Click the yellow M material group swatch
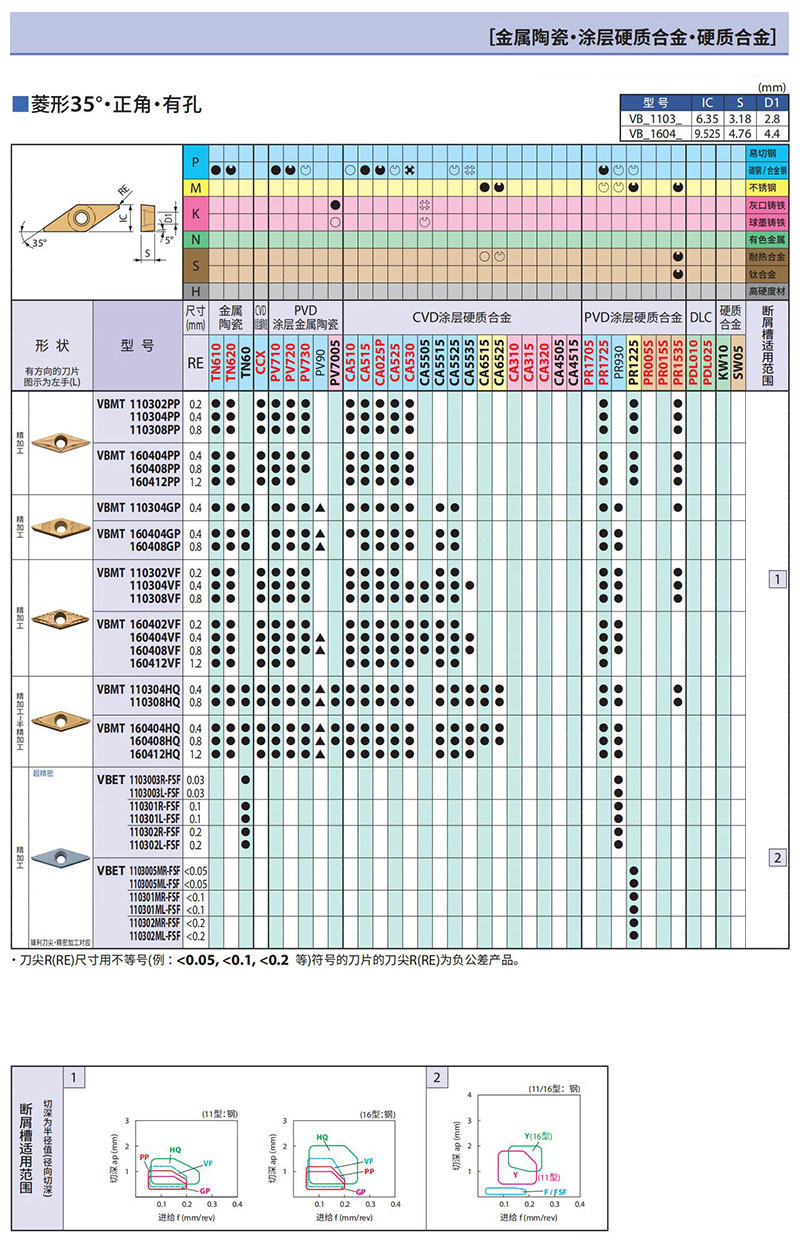 point(195,187)
